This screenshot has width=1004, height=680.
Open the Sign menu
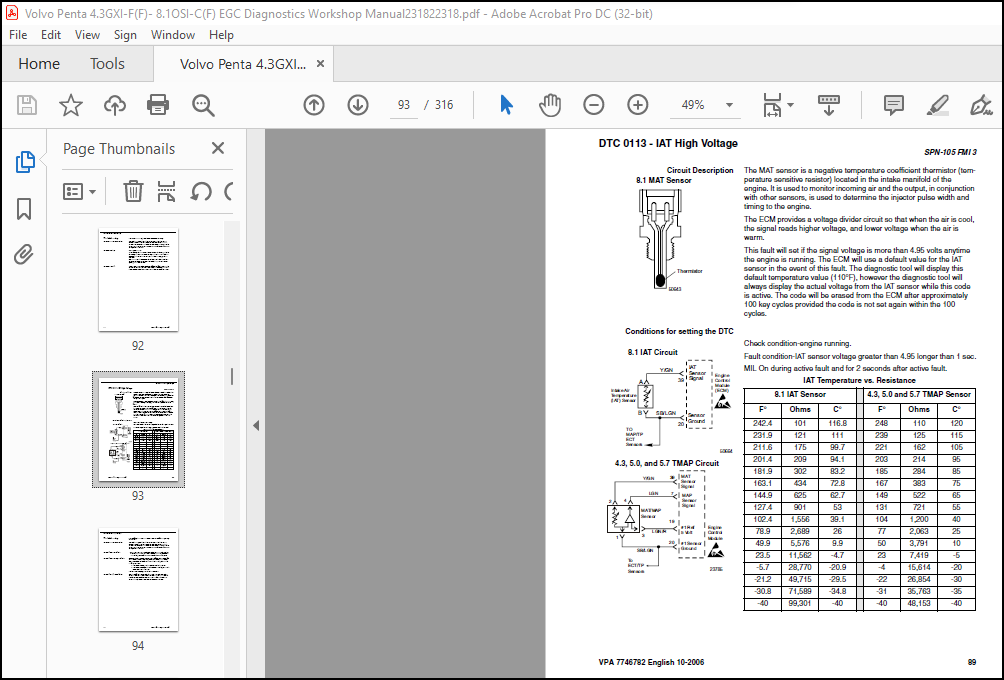(125, 35)
